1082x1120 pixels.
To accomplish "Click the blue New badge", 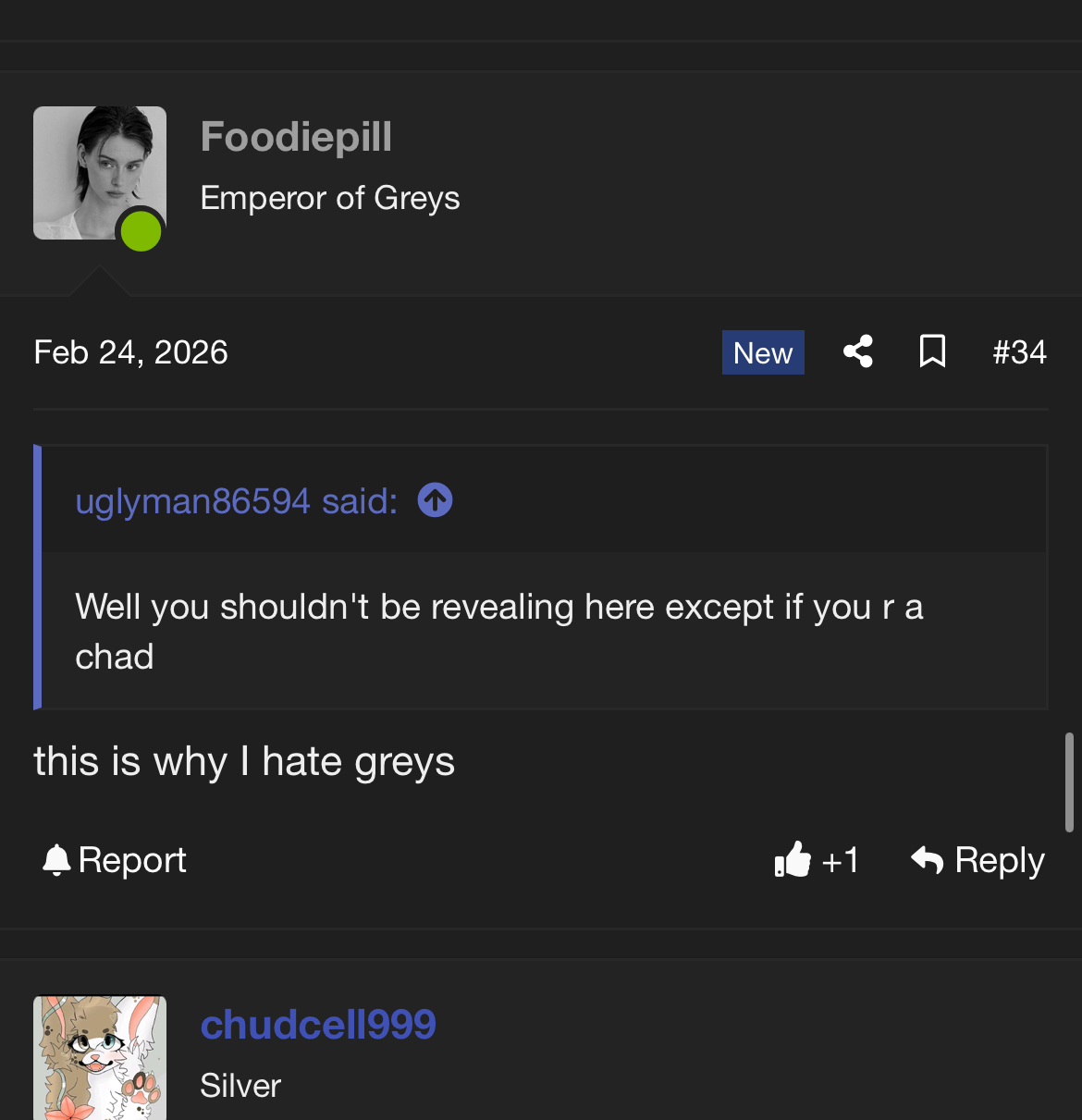I will (763, 352).
